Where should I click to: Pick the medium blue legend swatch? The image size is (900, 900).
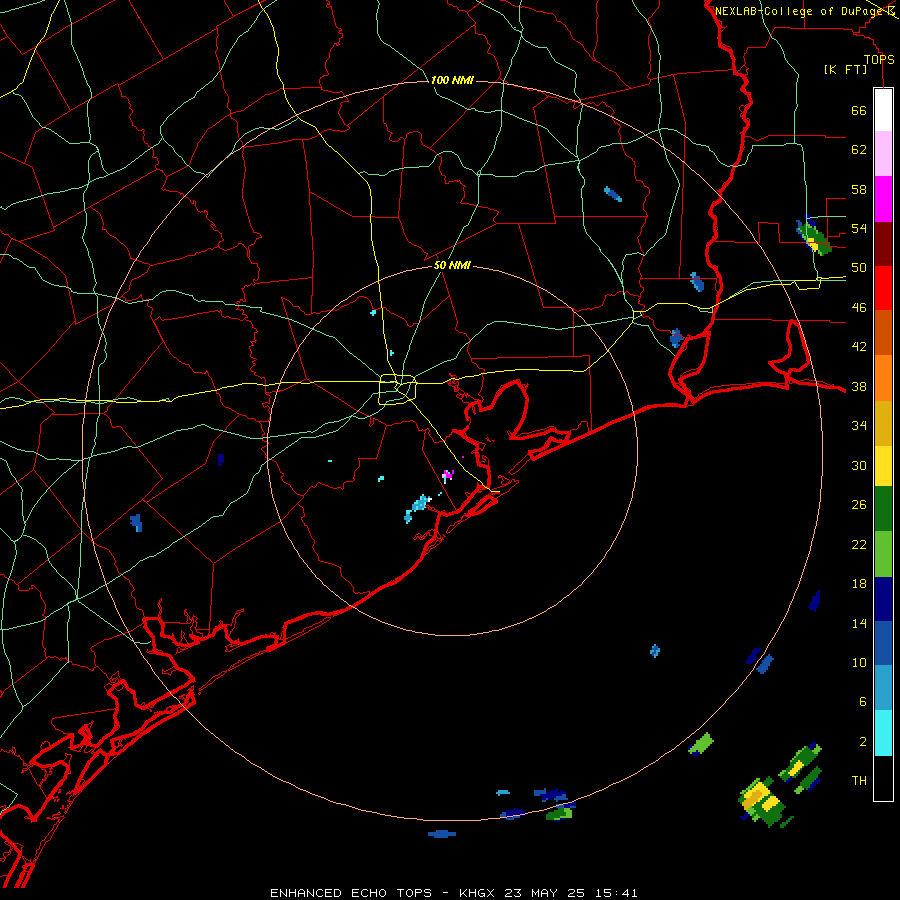pos(883,643)
